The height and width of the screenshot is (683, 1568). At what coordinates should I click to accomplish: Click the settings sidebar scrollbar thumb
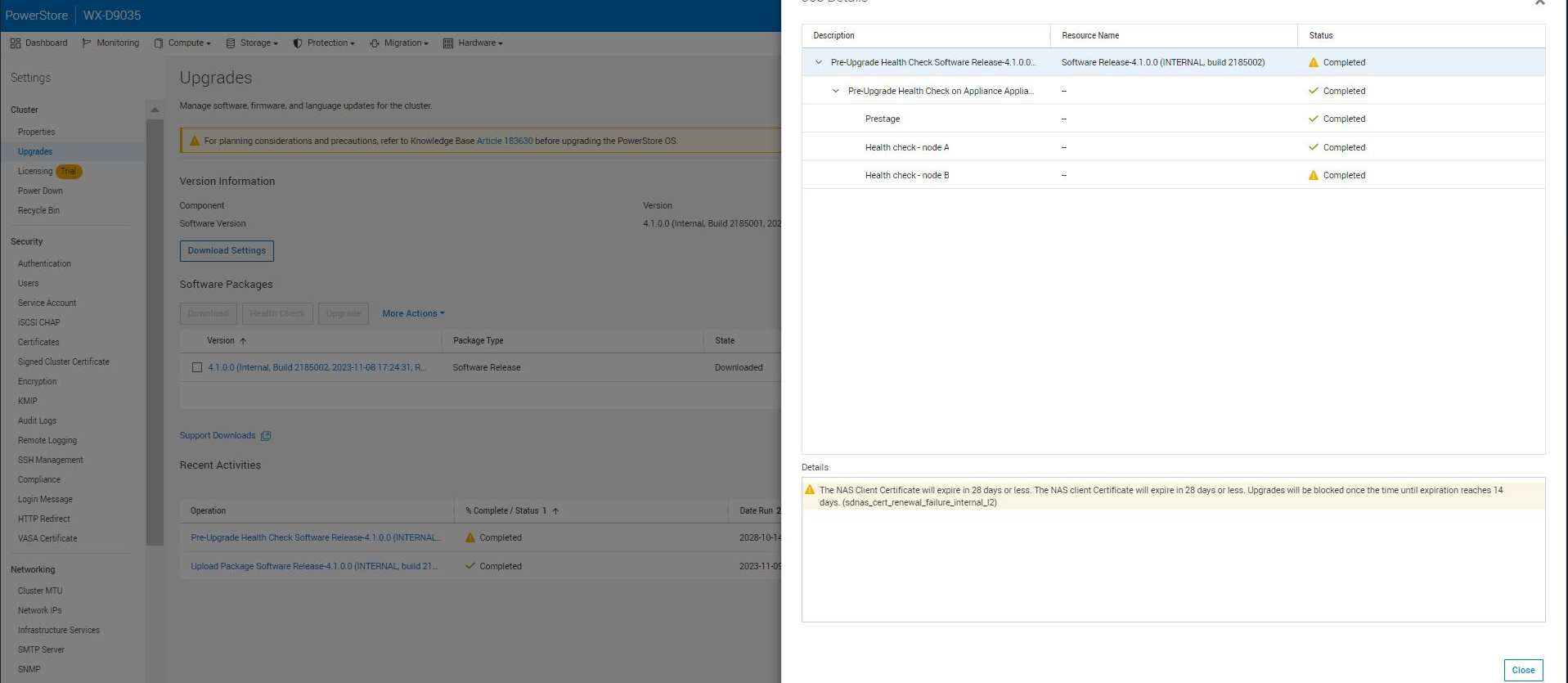155,331
